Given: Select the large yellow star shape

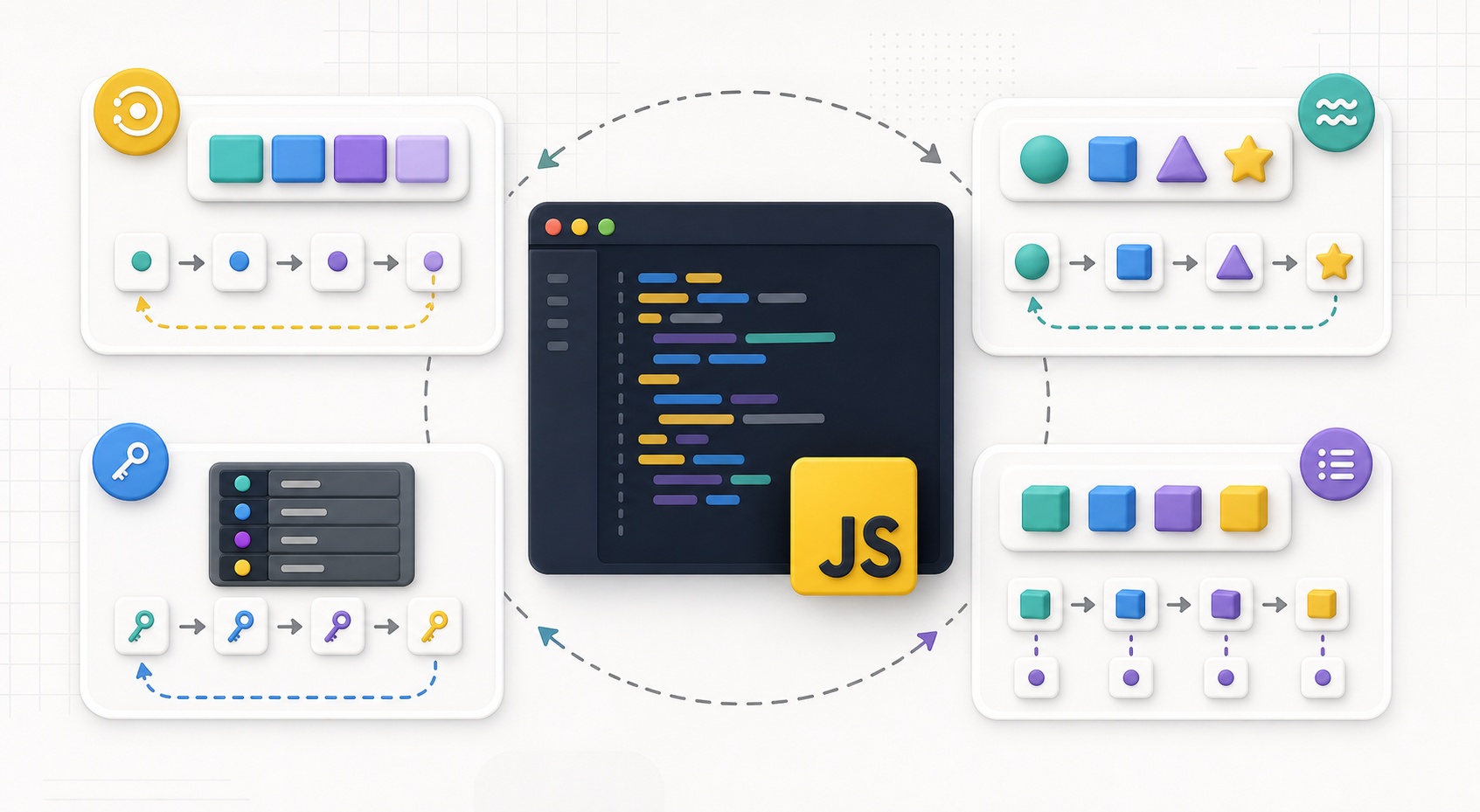Looking at the screenshot, I should (x=1248, y=159).
